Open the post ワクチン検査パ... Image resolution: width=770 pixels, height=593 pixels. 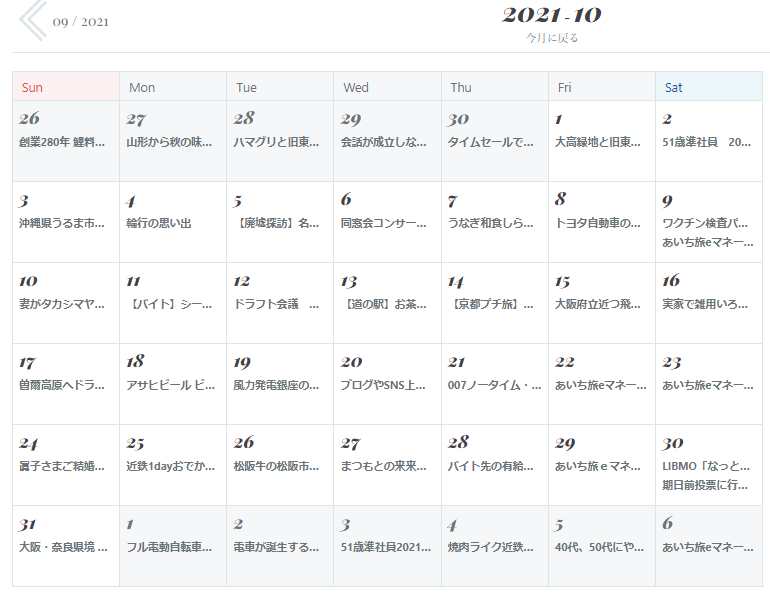pyautogui.click(x=705, y=223)
